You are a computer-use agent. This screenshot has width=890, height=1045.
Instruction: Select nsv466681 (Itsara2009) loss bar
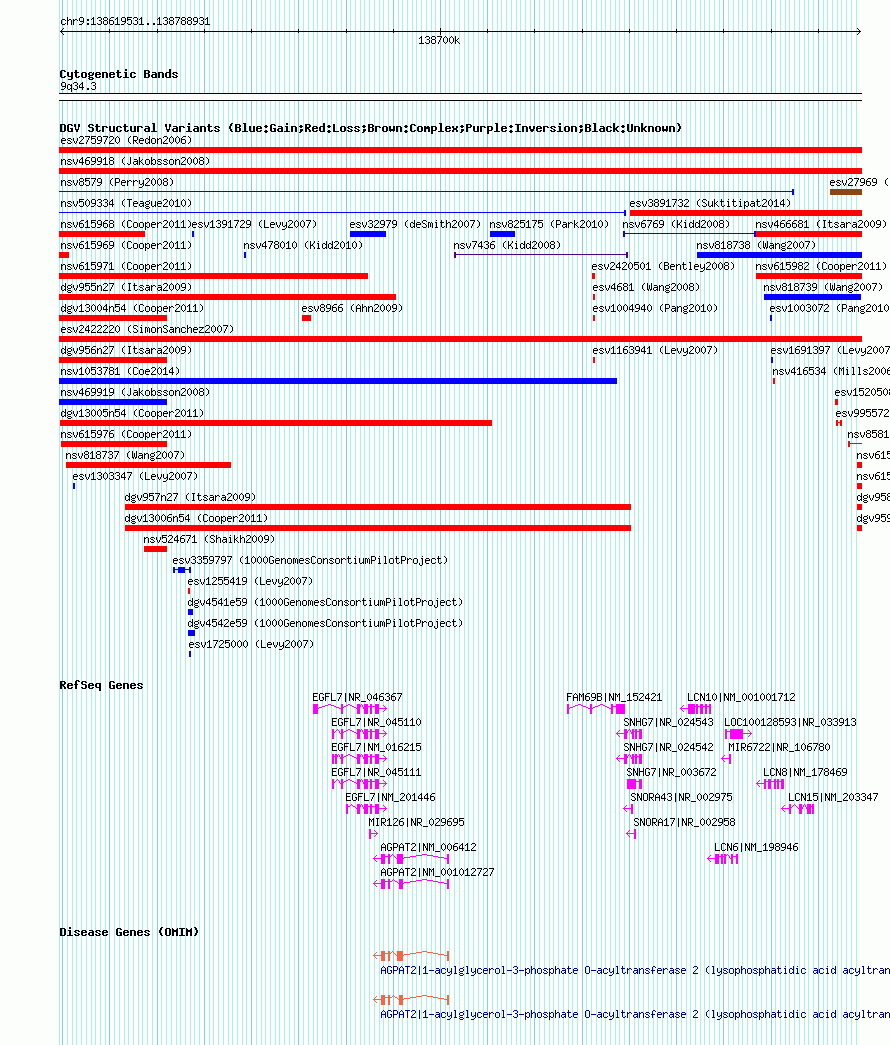(x=809, y=234)
